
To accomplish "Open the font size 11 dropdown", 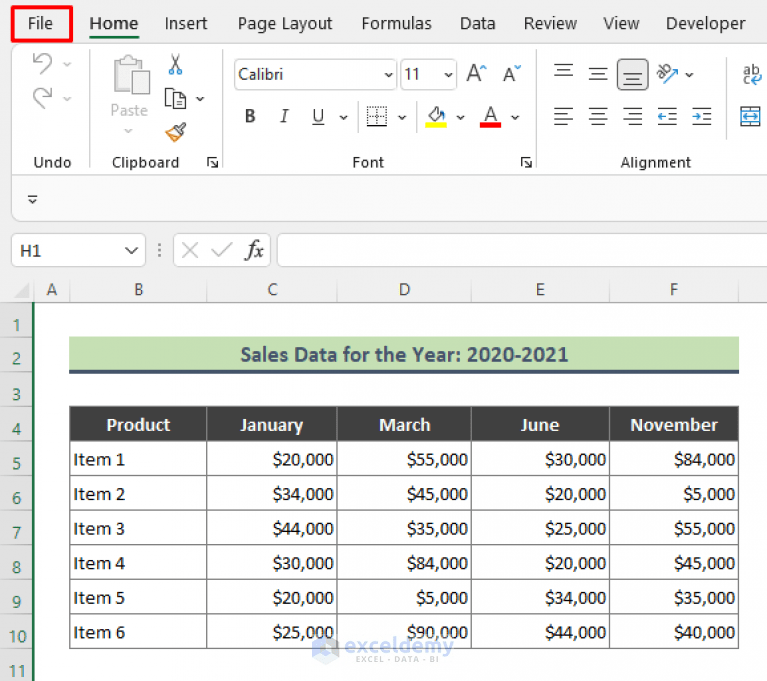I will (x=448, y=75).
